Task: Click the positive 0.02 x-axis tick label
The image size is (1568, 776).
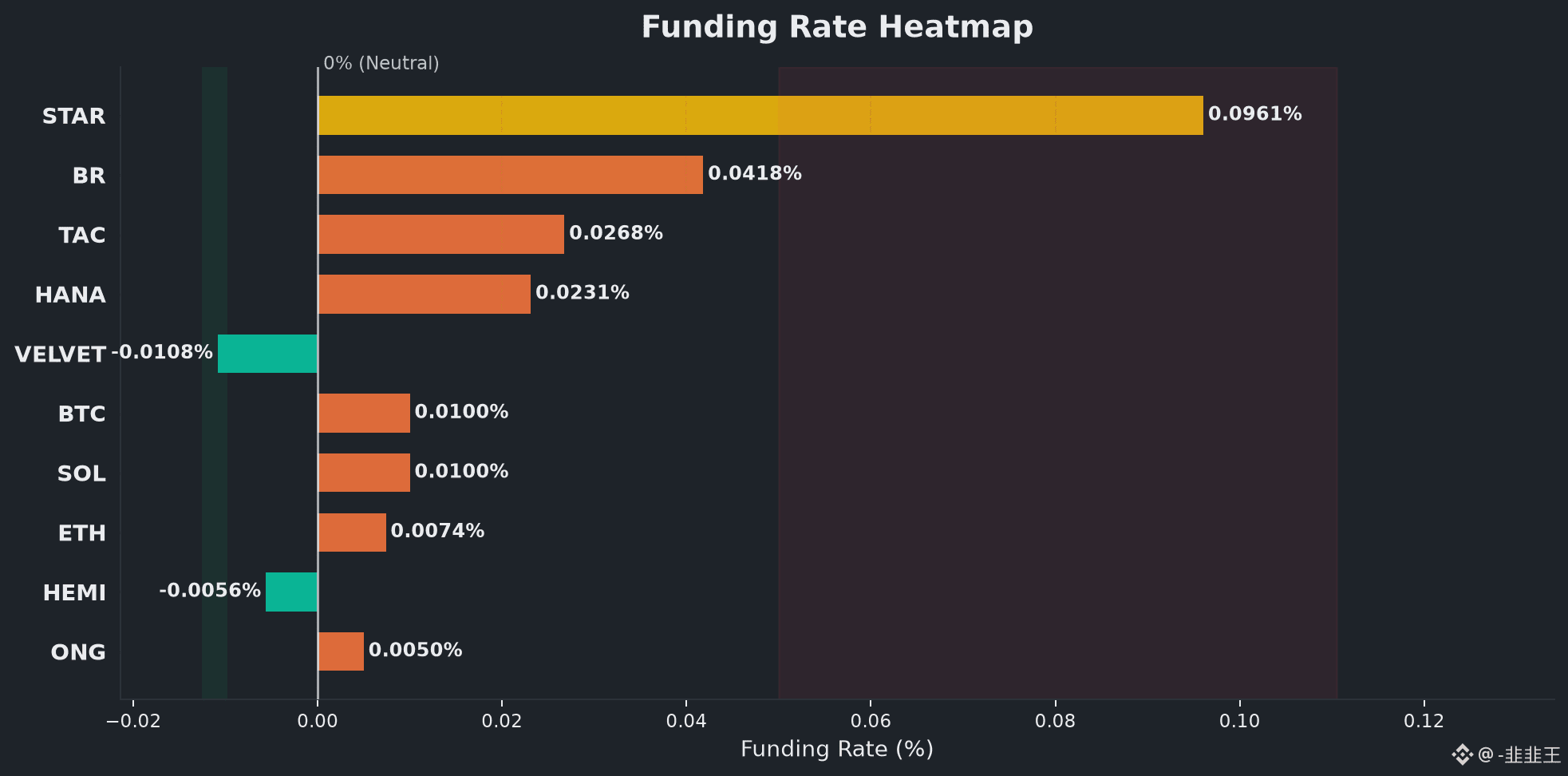Action: click(502, 722)
